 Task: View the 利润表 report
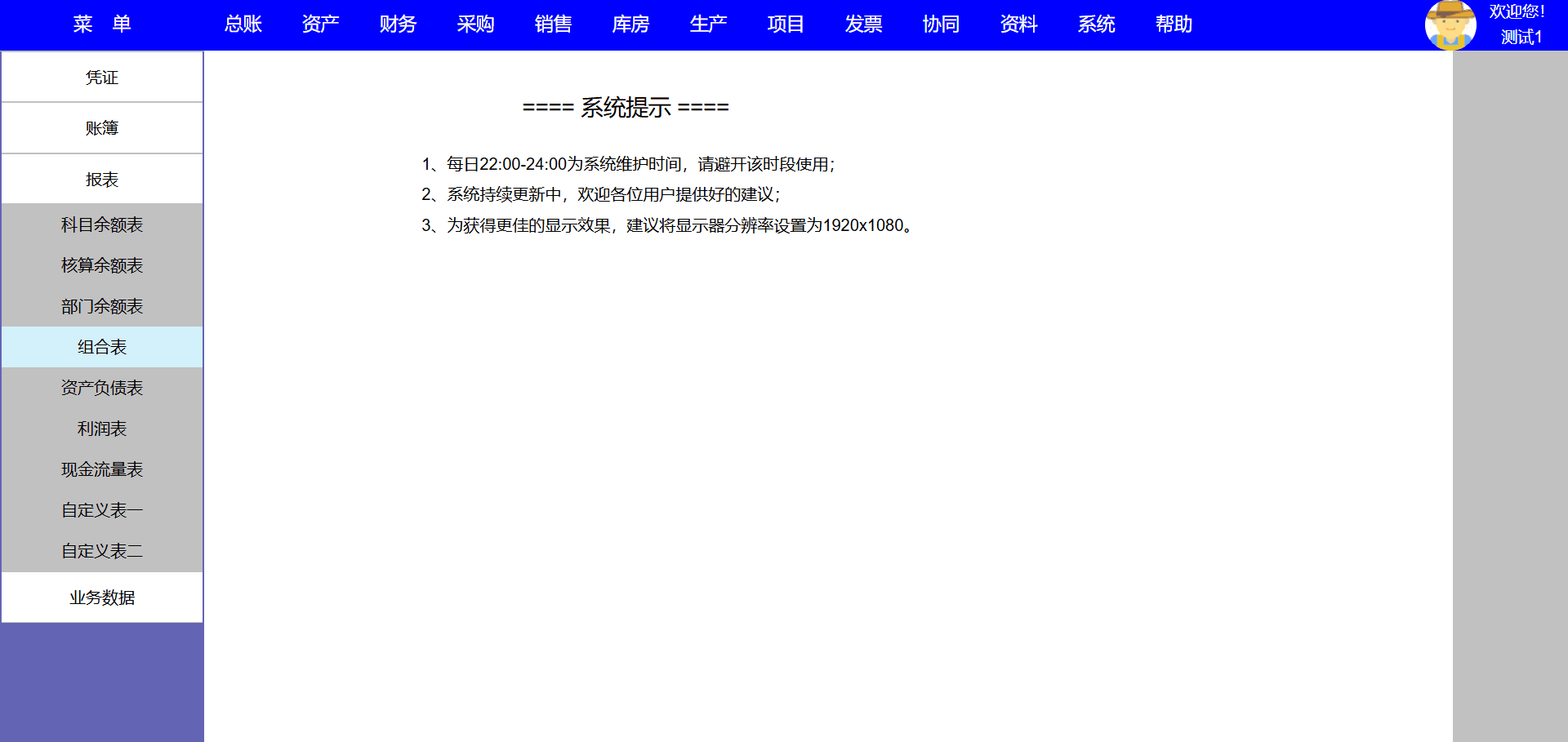pyautogui.click(x=102, y=429)
